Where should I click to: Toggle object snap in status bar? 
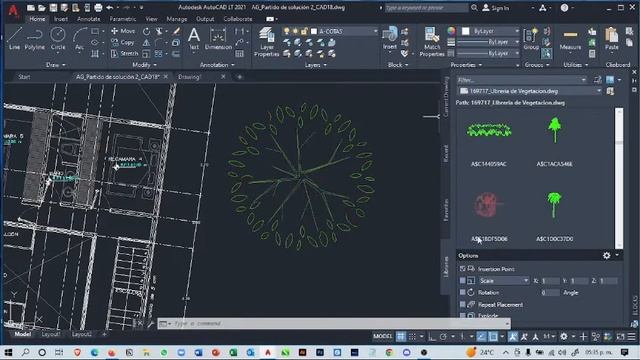(x=493, y=336)
